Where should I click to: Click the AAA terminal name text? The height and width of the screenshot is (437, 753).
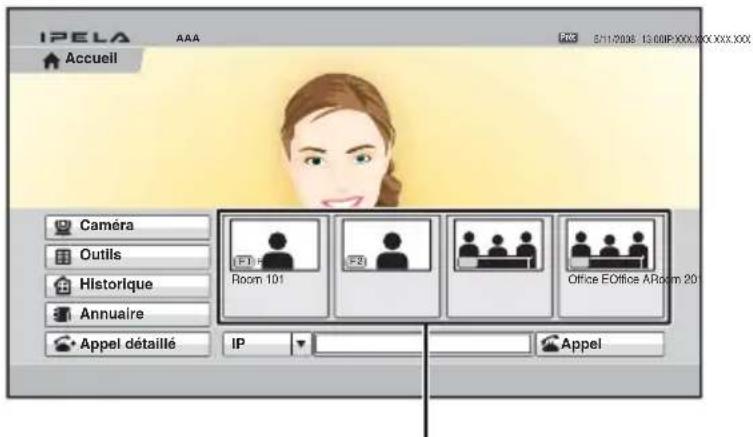[188, 38]
